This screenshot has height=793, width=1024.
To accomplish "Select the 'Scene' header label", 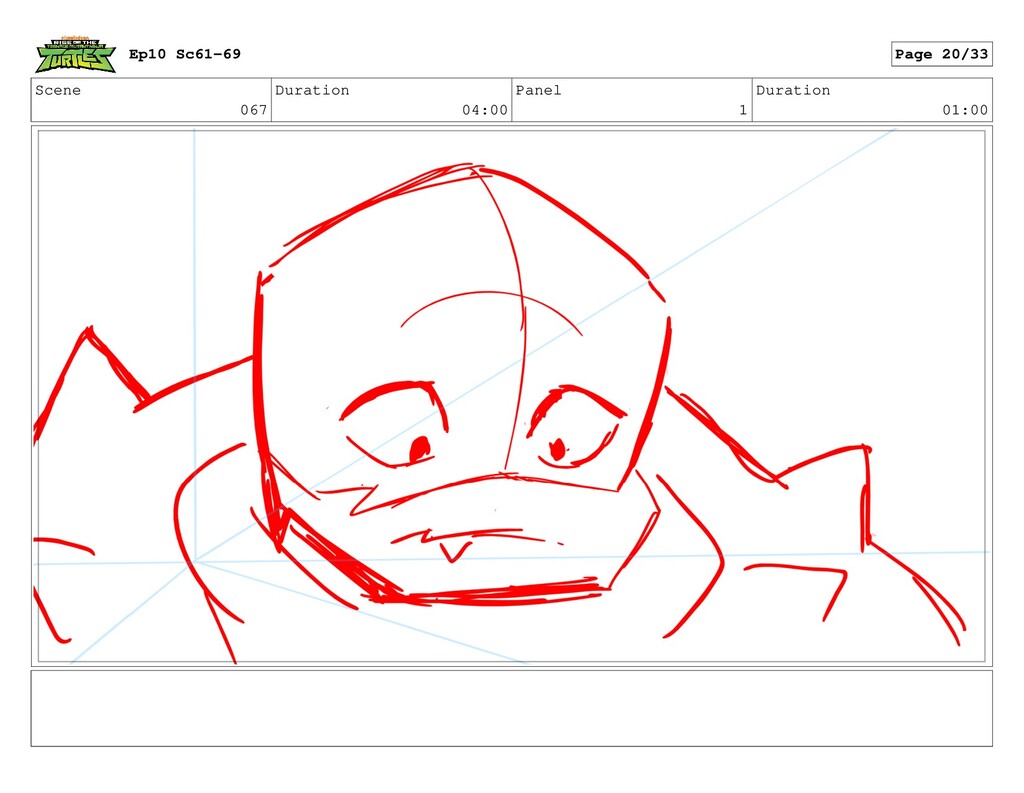I will click(x=58, y=90).
